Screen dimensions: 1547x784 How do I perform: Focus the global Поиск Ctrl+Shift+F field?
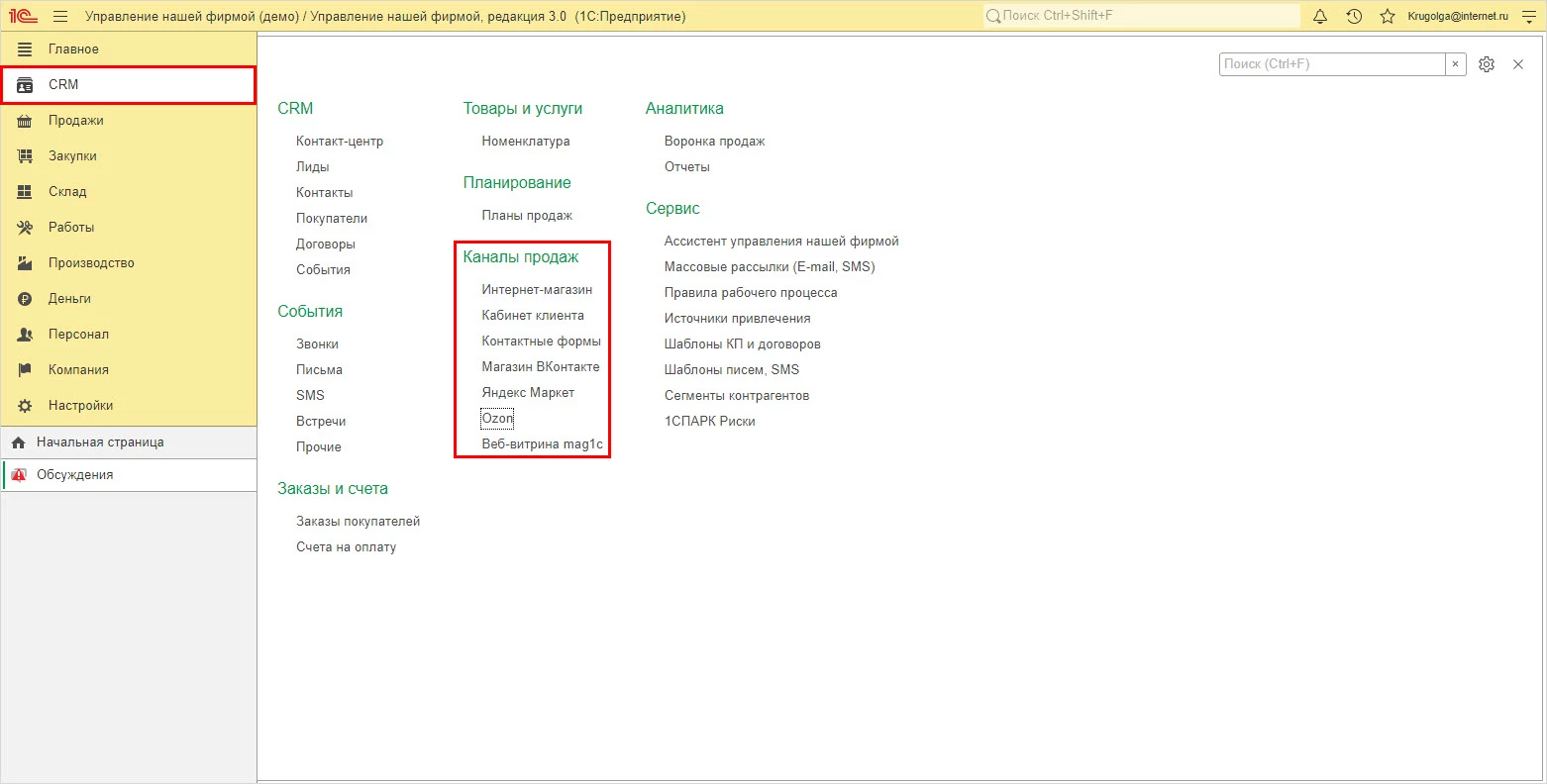point(1142,17)
